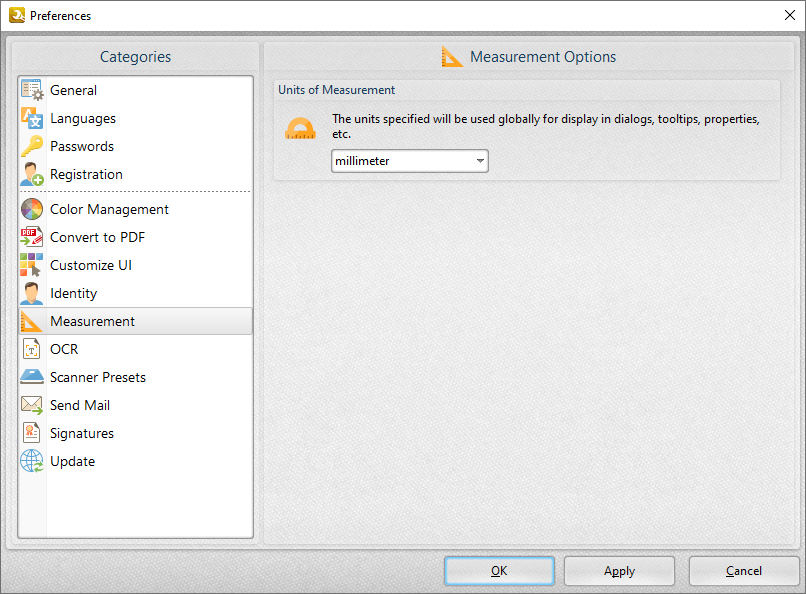
Task: Click the Scanner Presets scanner icon
Action: (x=31, y=377)
